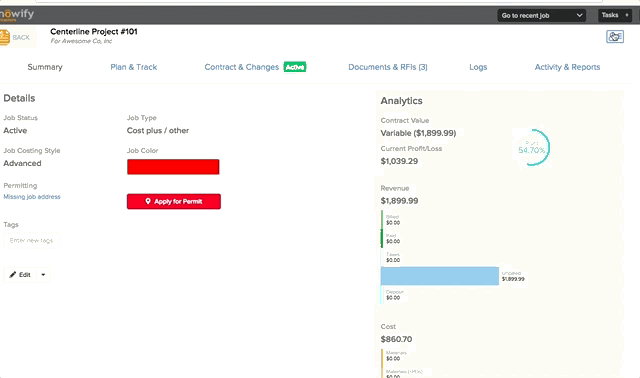Click the Cost plus / other job type

point(158,131)
